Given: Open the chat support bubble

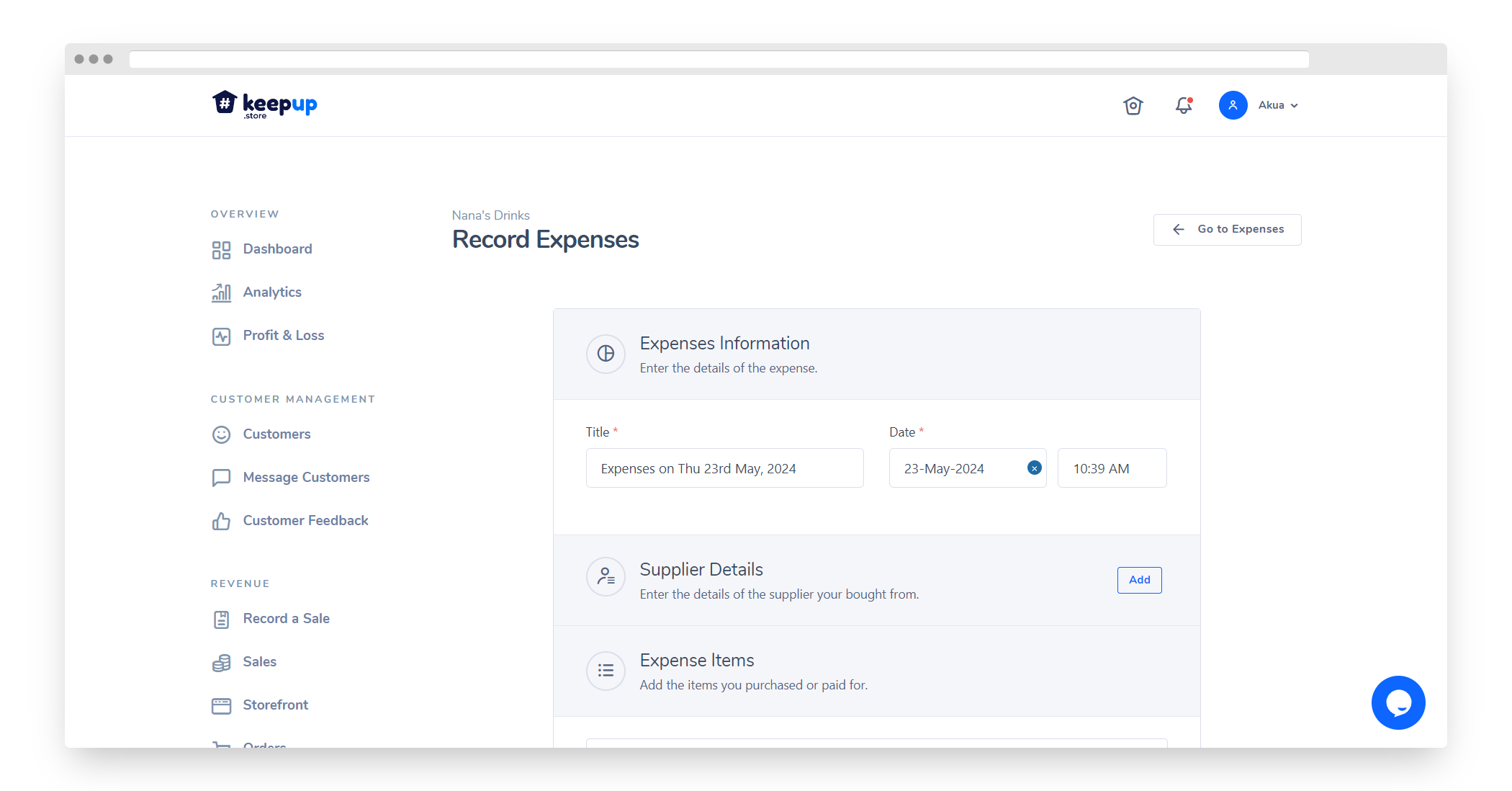Looking at the screenshot, I should coord(1398,702).
